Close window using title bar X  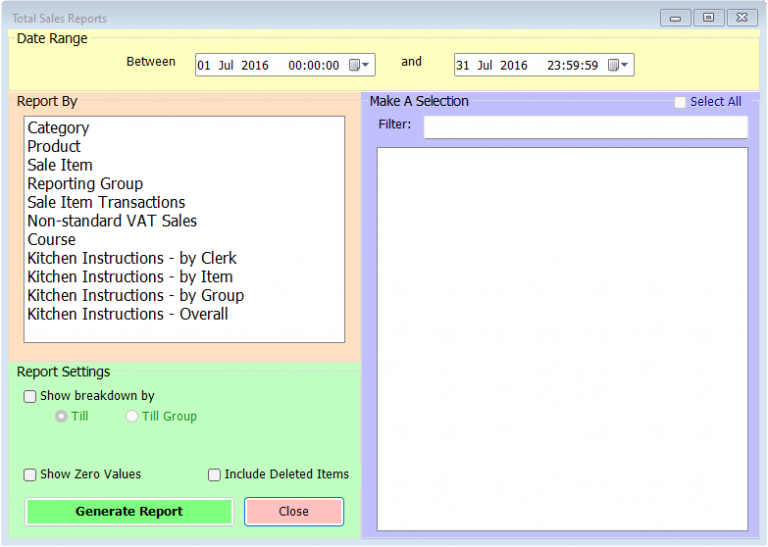pyautogui.click(x=742, y=18)
